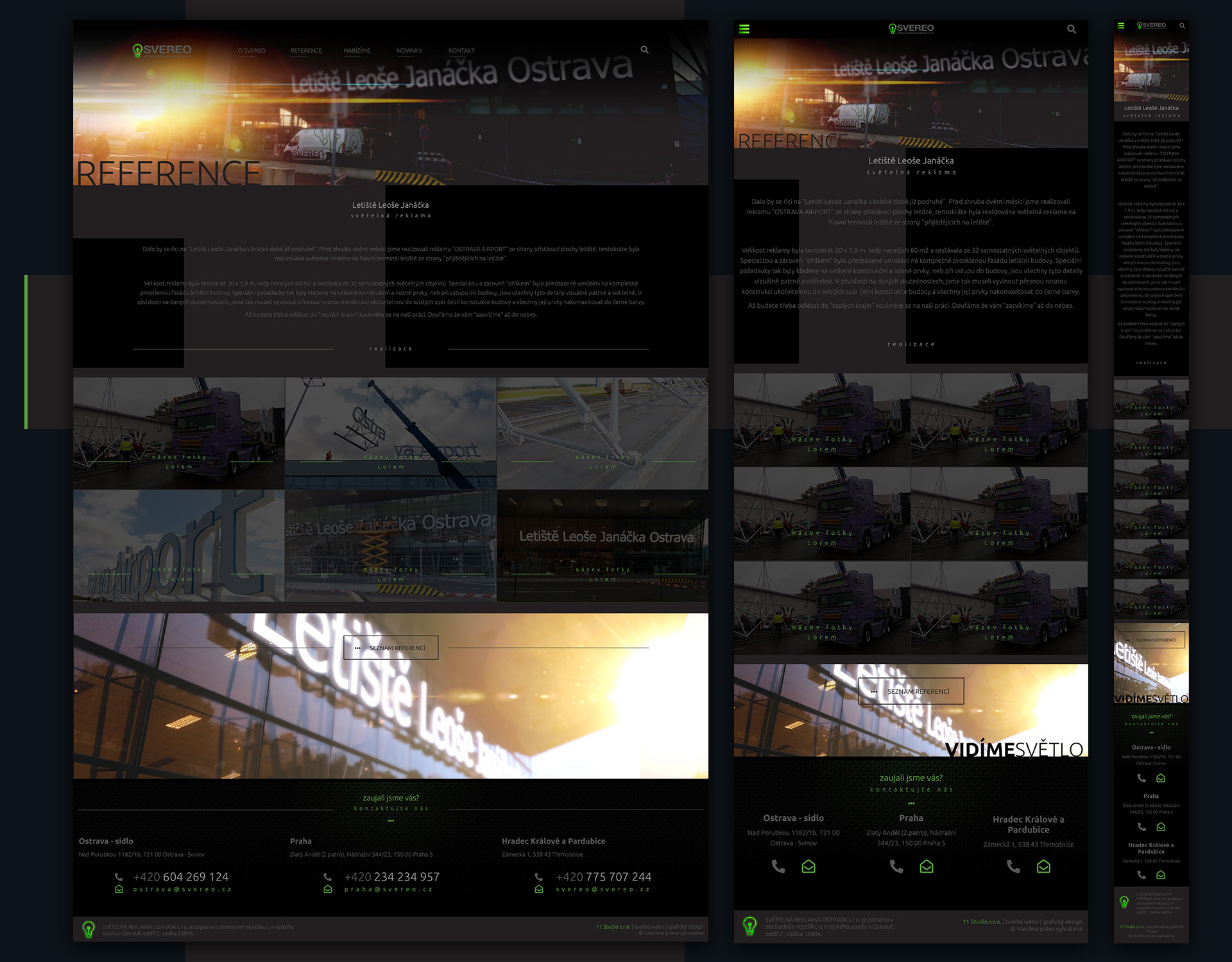Open desktop gallery photo of lit Letiště sign
The image size is (1232, 962).
[x=603, y=546]
